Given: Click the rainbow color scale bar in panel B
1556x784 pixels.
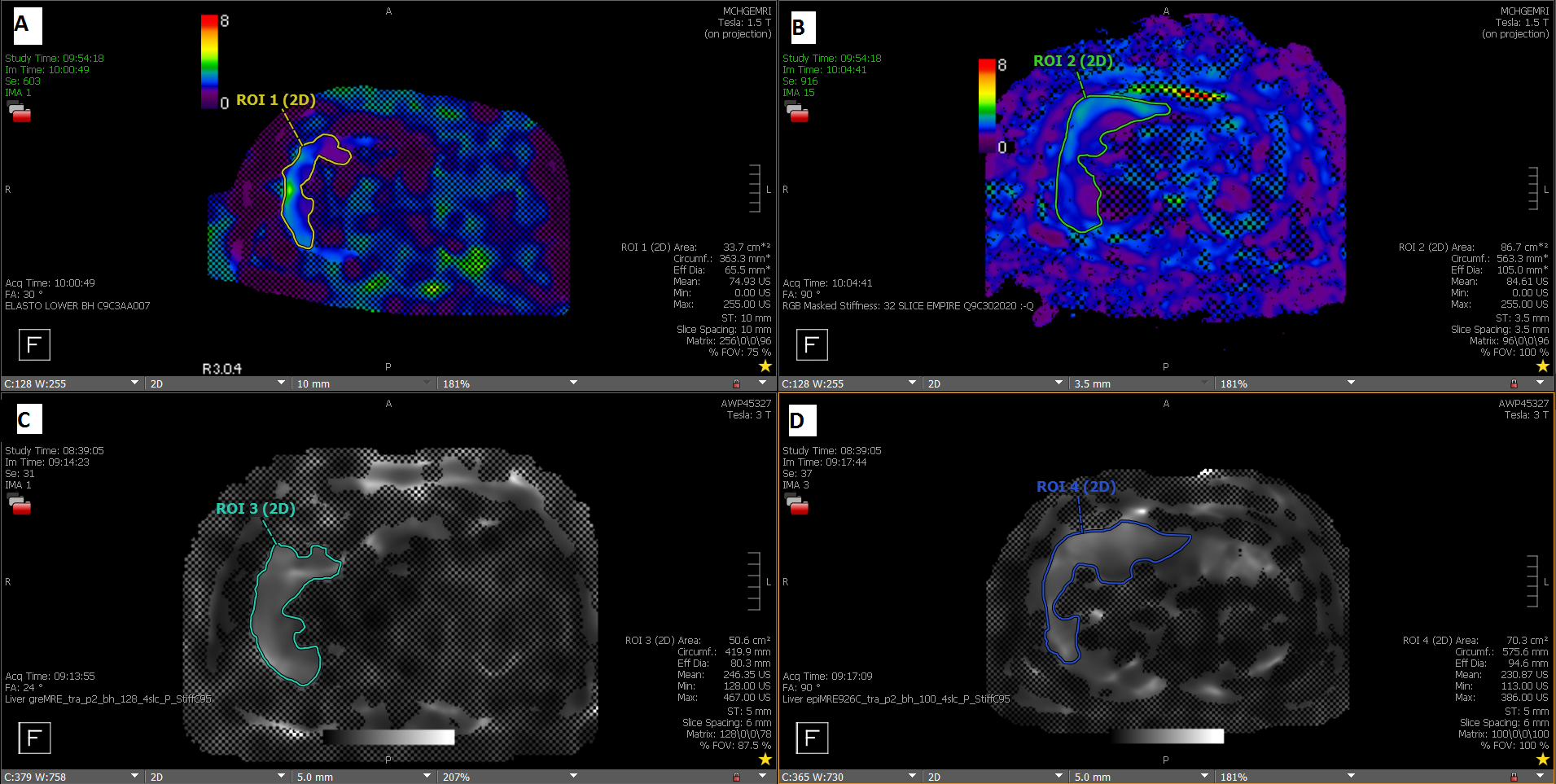Looking at the screenshot, I should coord(987,105).
